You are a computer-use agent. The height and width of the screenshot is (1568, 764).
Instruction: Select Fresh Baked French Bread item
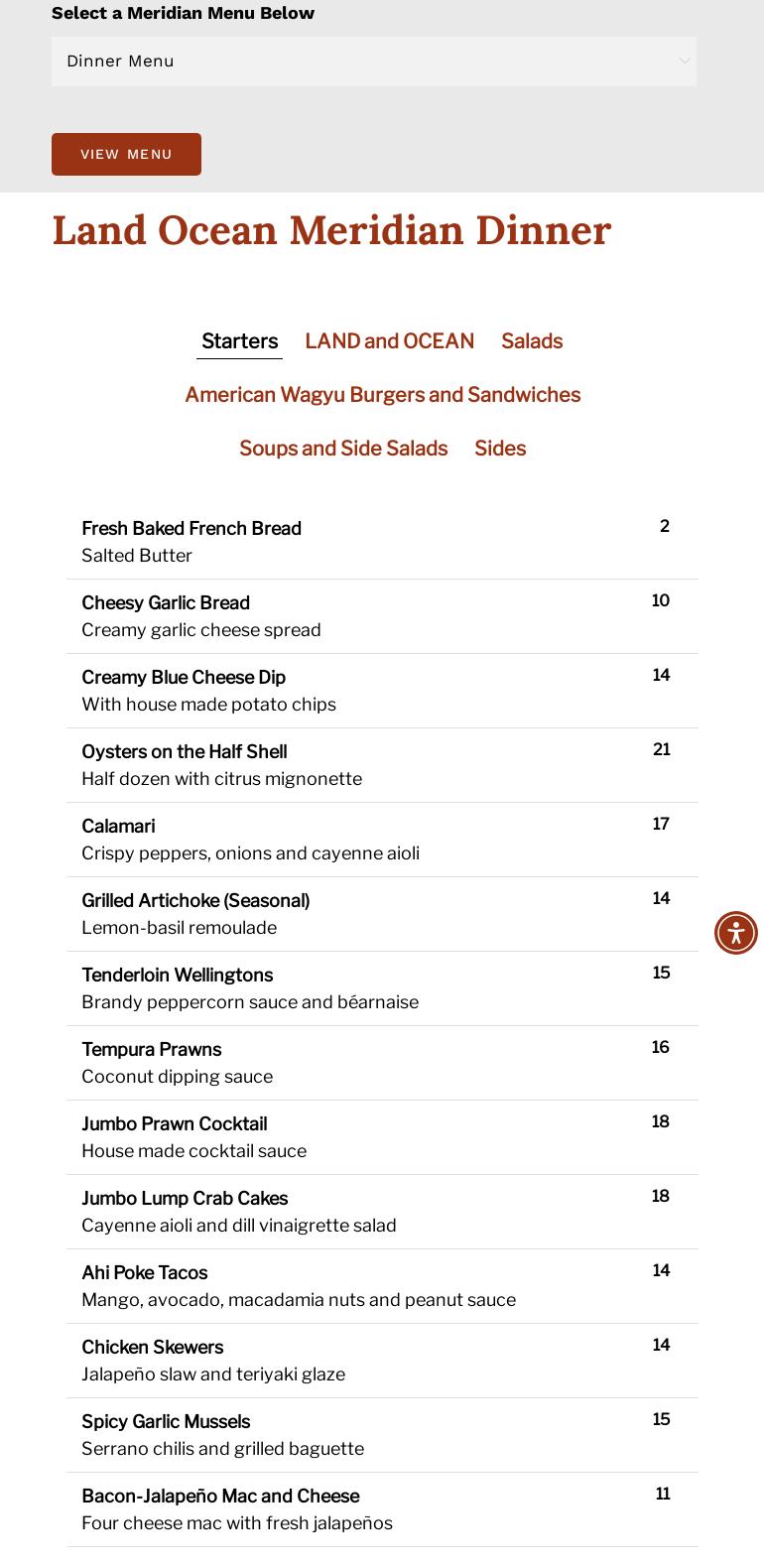point(191,529)
